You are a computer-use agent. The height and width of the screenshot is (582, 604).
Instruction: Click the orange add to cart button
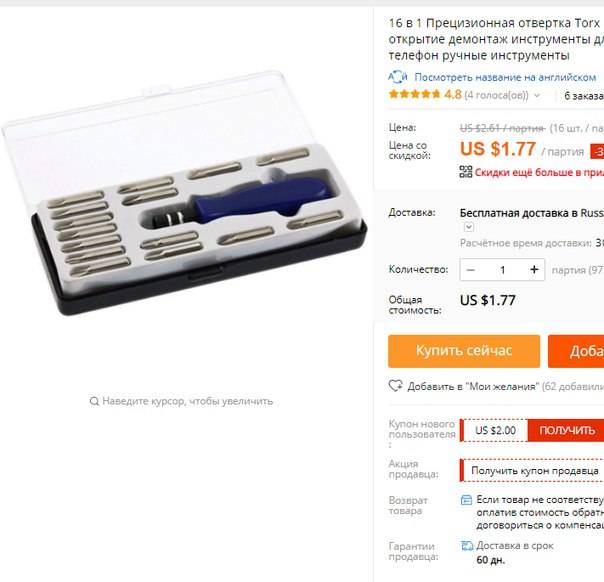576,351
